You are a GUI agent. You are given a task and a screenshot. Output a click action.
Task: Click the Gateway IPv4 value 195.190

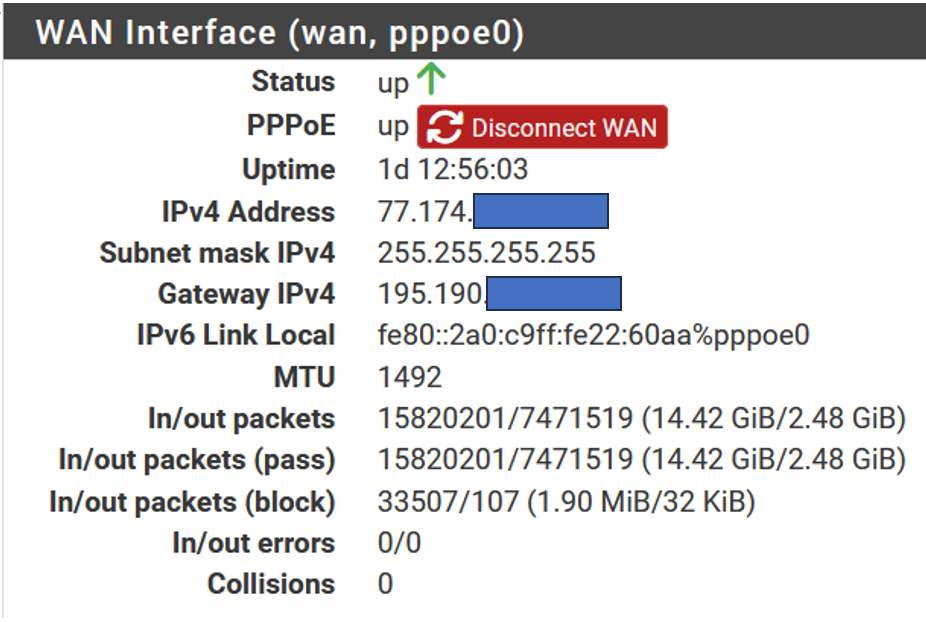pos(432,294)
